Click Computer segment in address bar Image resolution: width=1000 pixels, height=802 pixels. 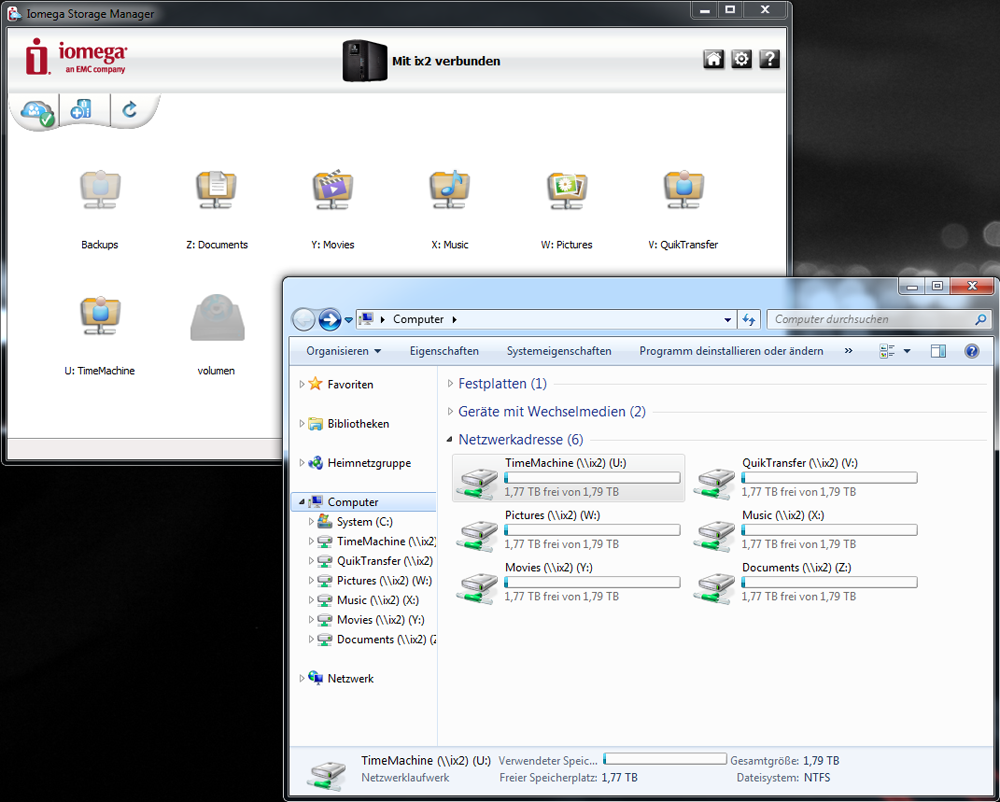pos(418,319)
